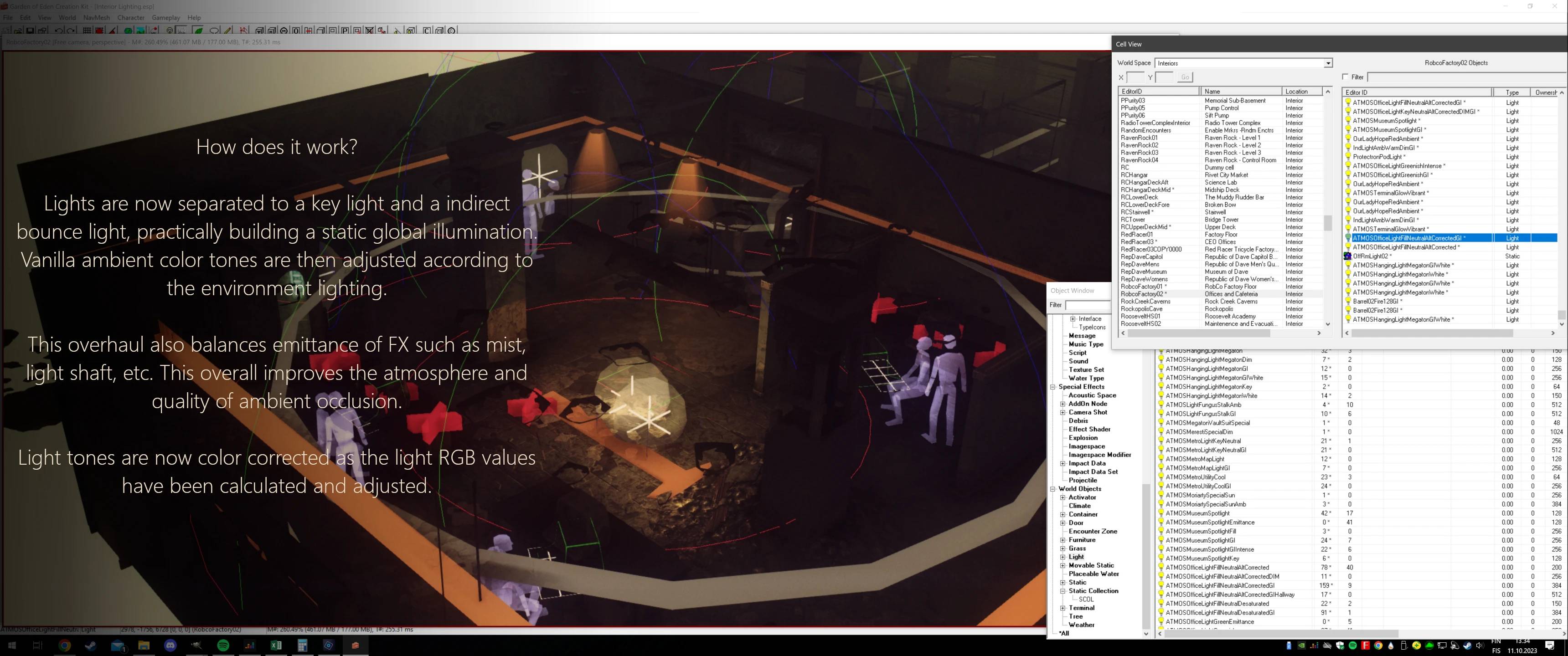Viewport: 1568px width, 656px height.
Task: Click the lightbulb lighting toolbar icon
Action: [x=169, y=31]
